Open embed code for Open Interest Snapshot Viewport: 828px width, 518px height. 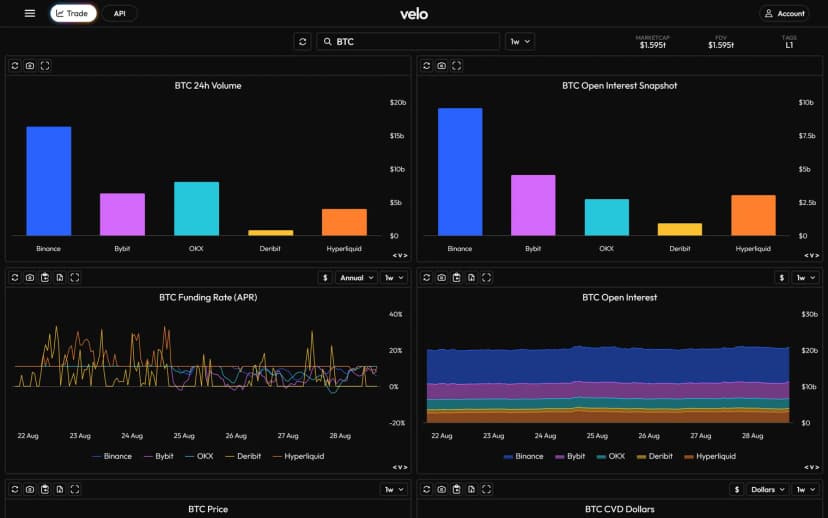tap(812, 256)
